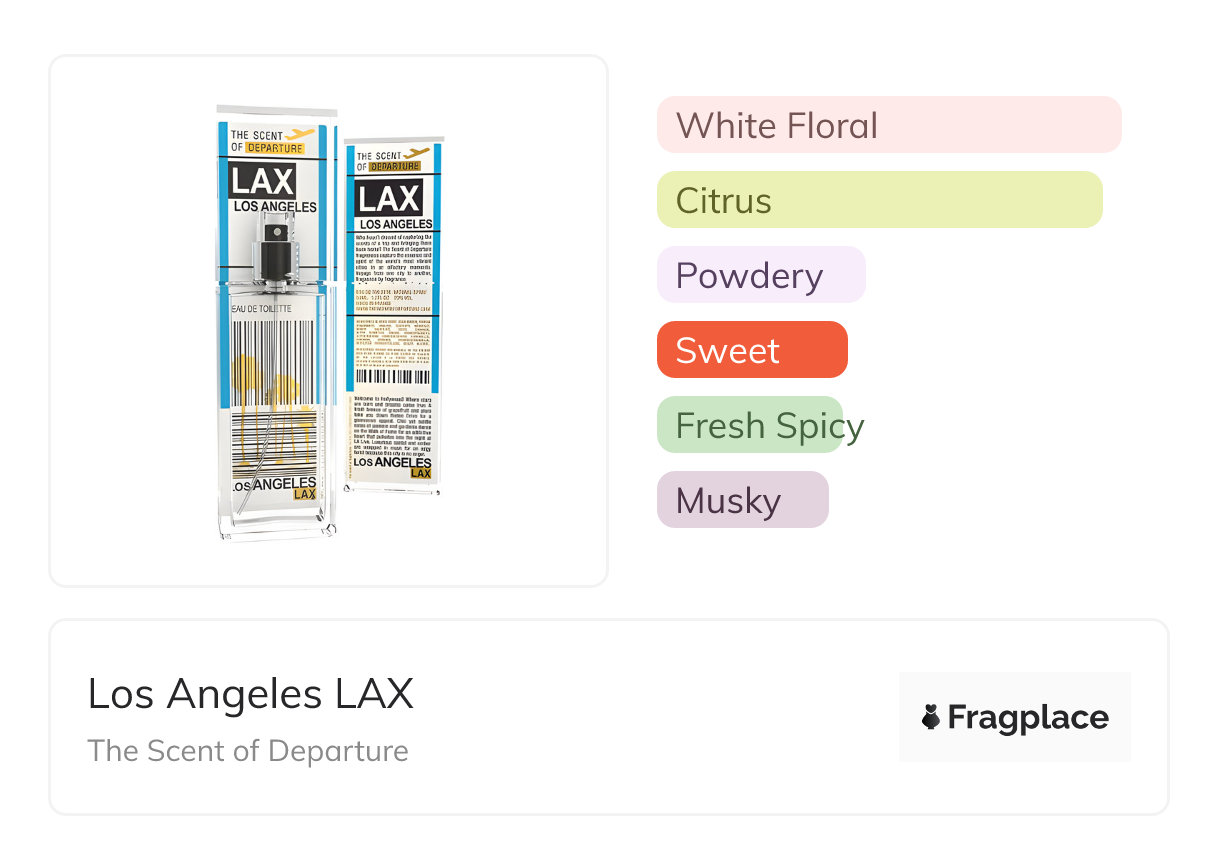Select the Citrus accord bar

pos(879,200)
